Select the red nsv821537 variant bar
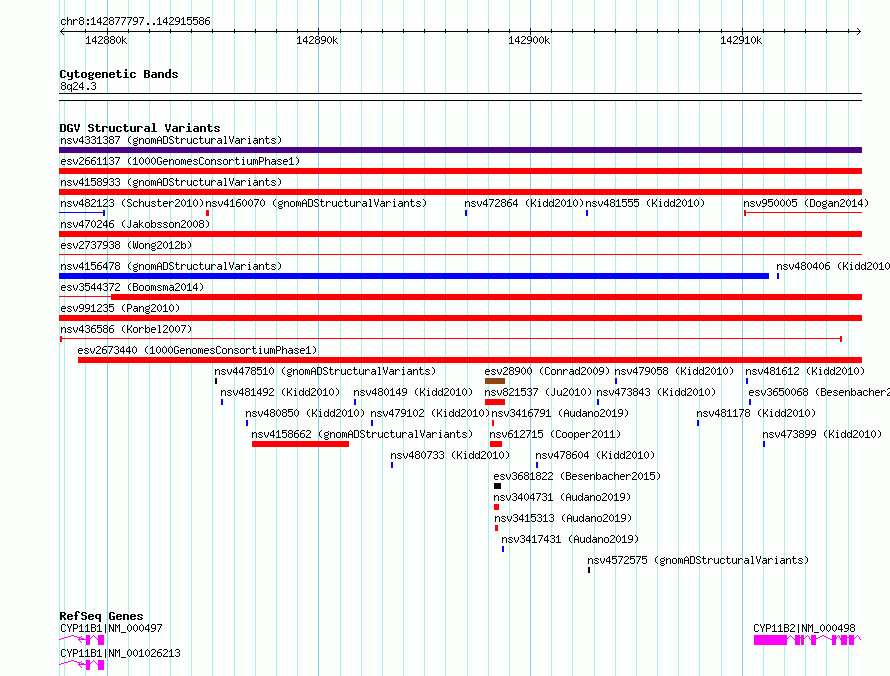Viewport: 890px width, 676px height. point(495,402)
